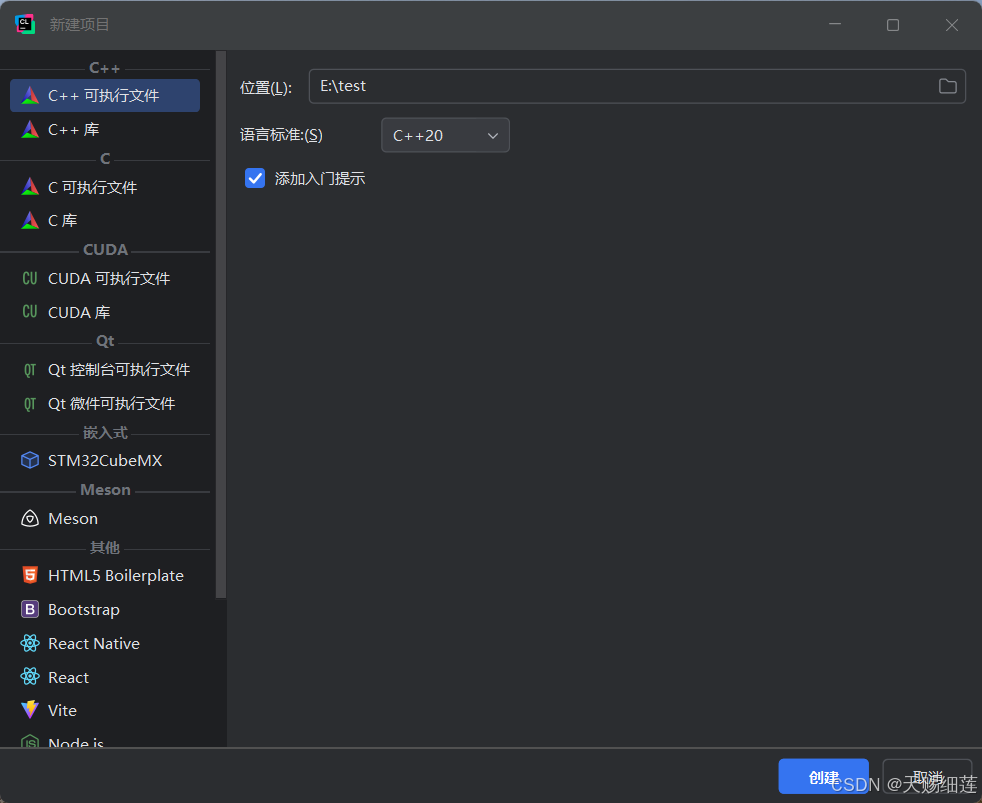Screen dimensions: 982x803
Task: Select React project type
Action: click(105, 677)
